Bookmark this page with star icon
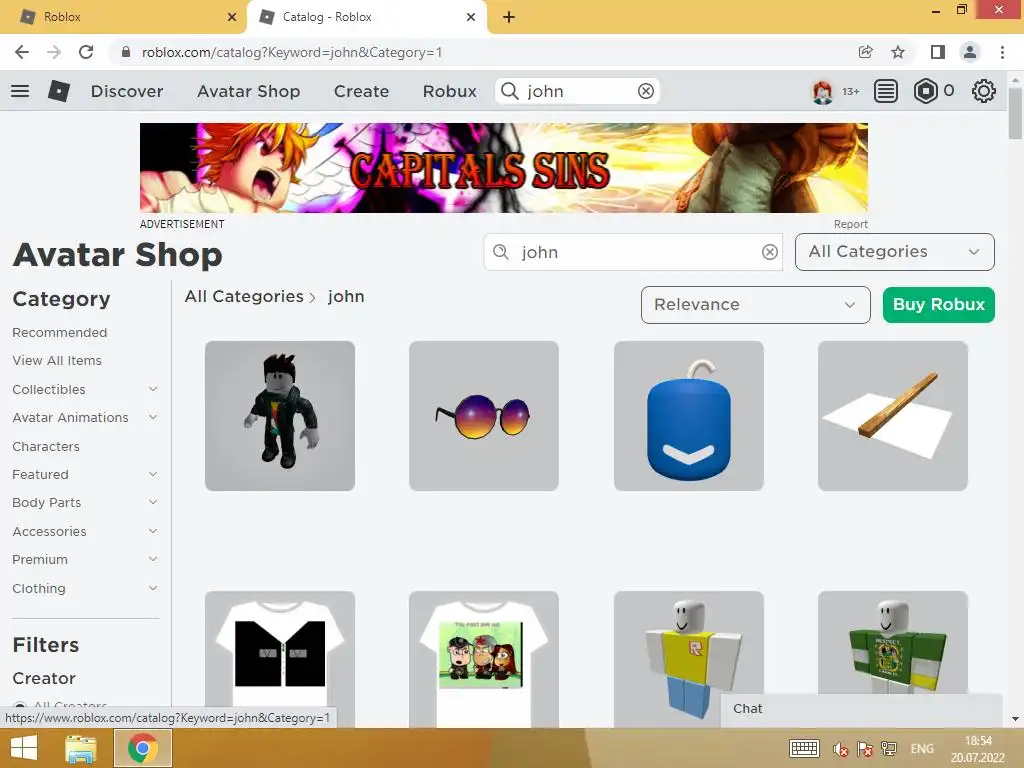 [898, 52]
